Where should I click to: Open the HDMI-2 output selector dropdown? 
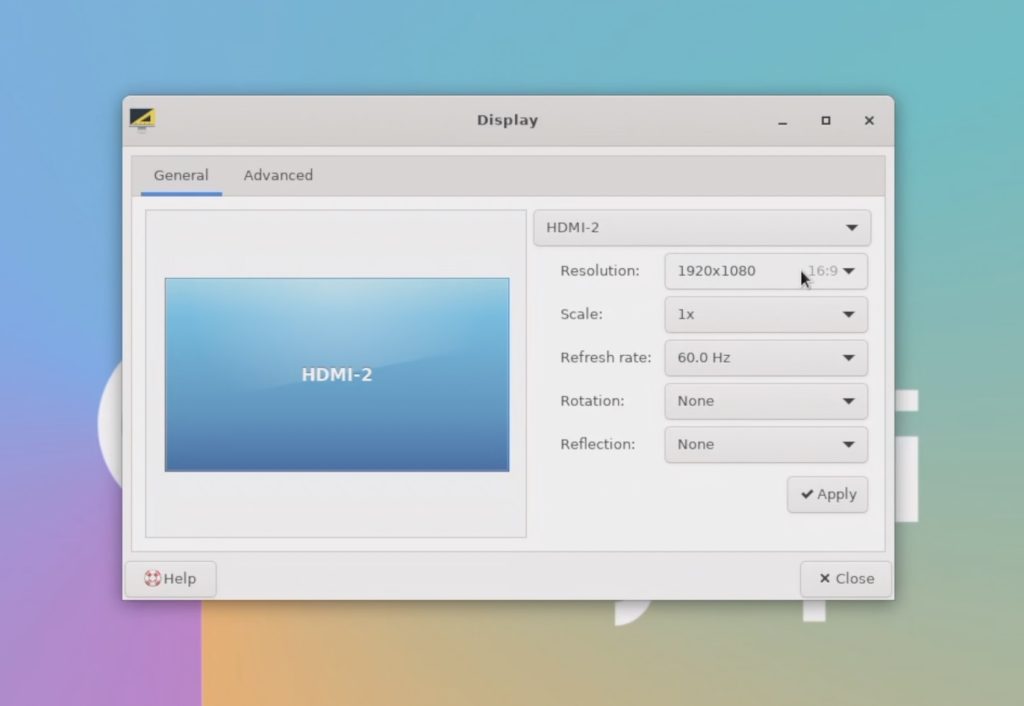(702, 227)
